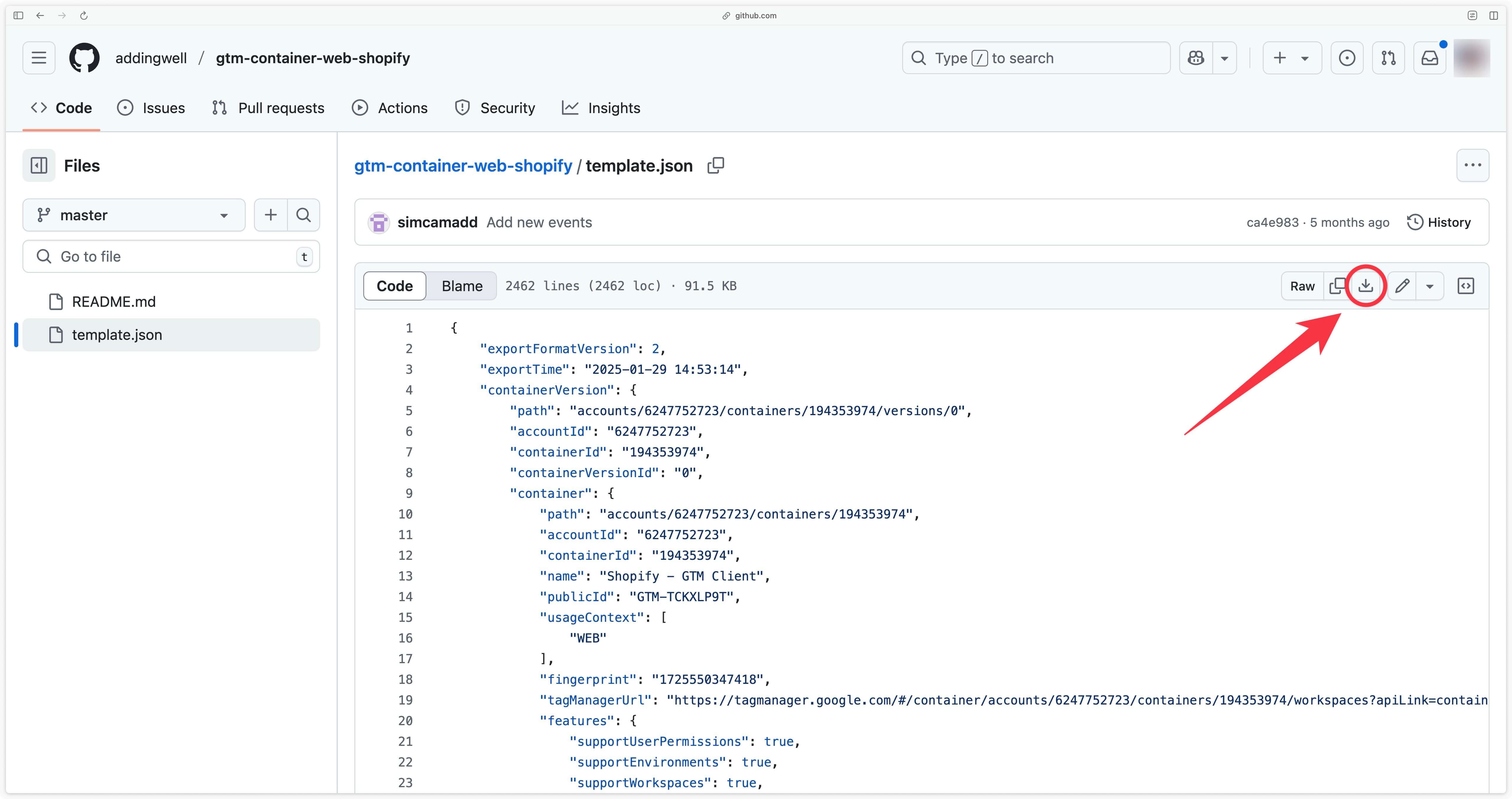Screen dimensions: 1512x799
Task: Edit this file with pencil icon
Action: pyautogui.click(x=1402, y=286)
